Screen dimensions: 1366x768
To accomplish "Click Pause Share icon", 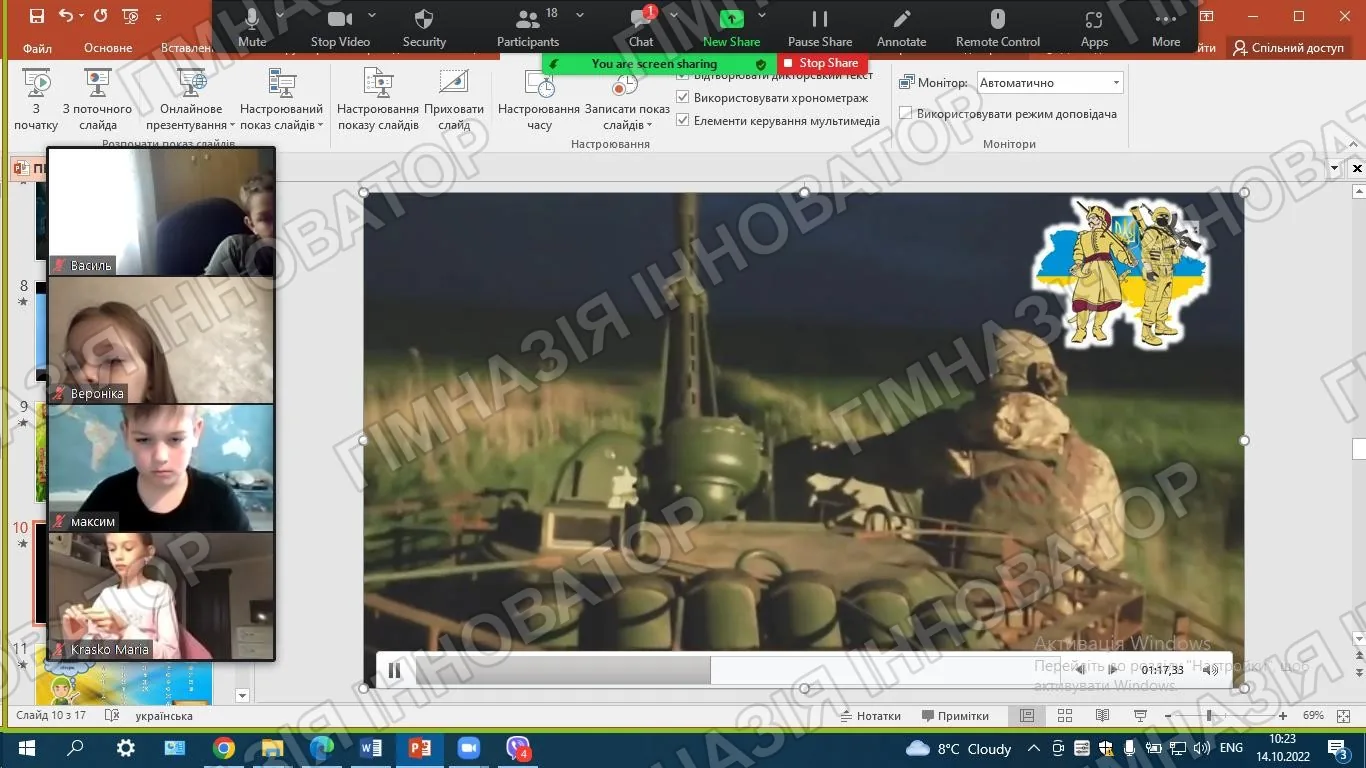I will pos(820,19).
